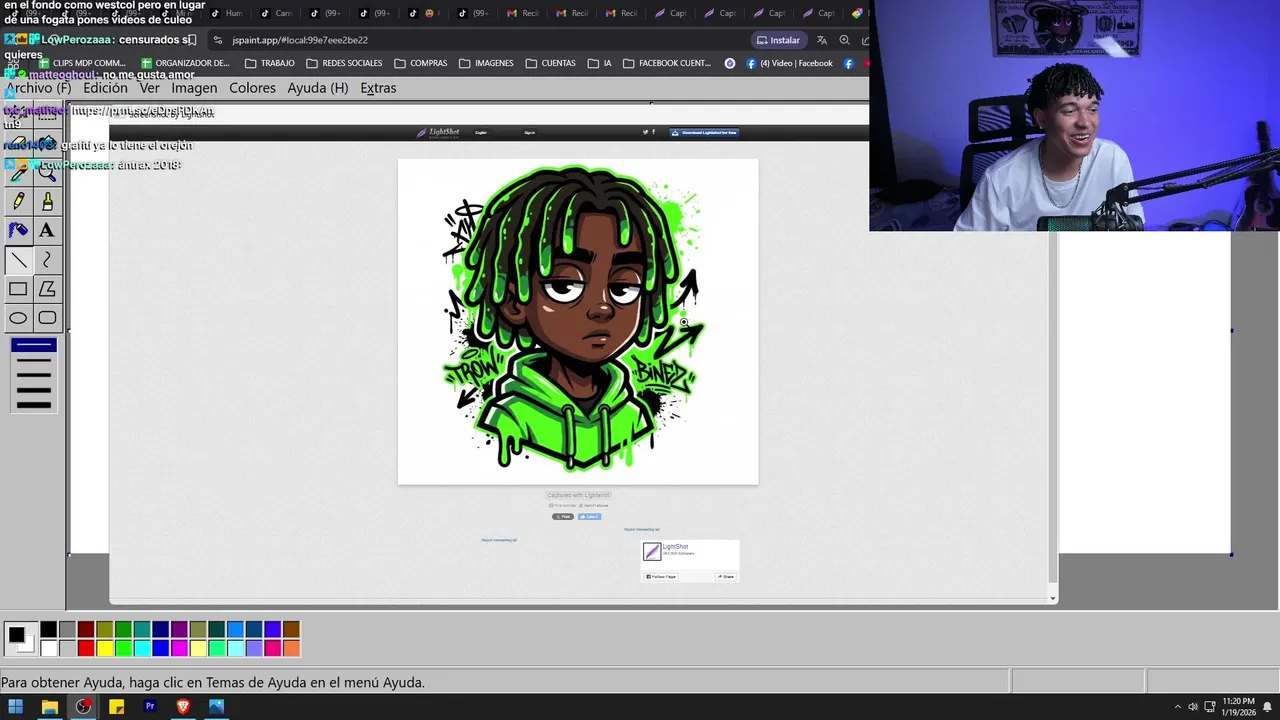Open Brave browser from taskbar
The width and height of the screenshot is (1280, 720).
pos(183,706)
